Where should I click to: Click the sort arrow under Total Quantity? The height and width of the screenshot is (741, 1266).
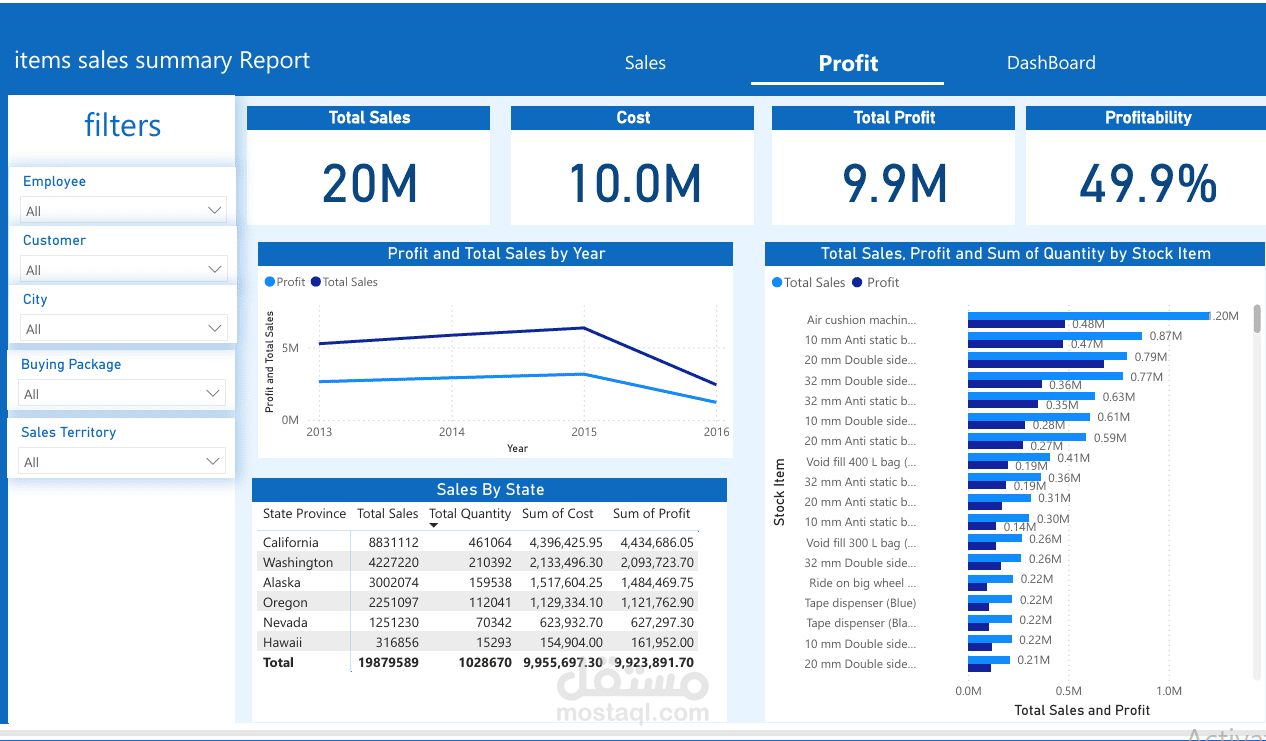pos(434,525)
